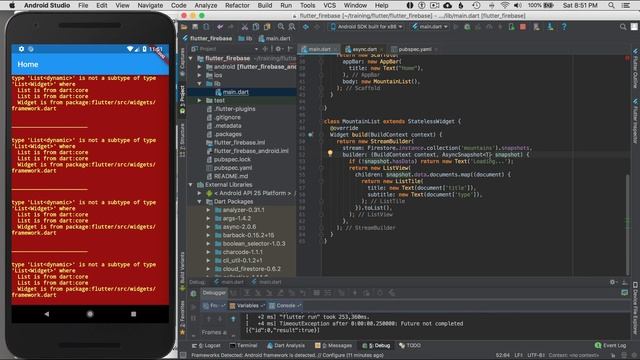Click the override gutter icon beside build
Image resolution: width=640 pixels, height=360 pixels.
(x=311, y=134)
